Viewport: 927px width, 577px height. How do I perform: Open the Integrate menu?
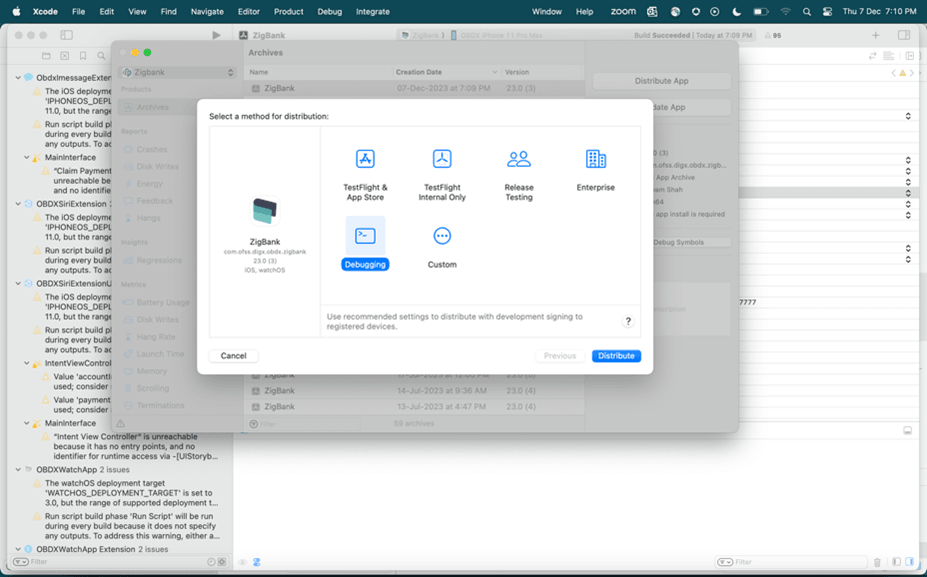tap(372, 11)
